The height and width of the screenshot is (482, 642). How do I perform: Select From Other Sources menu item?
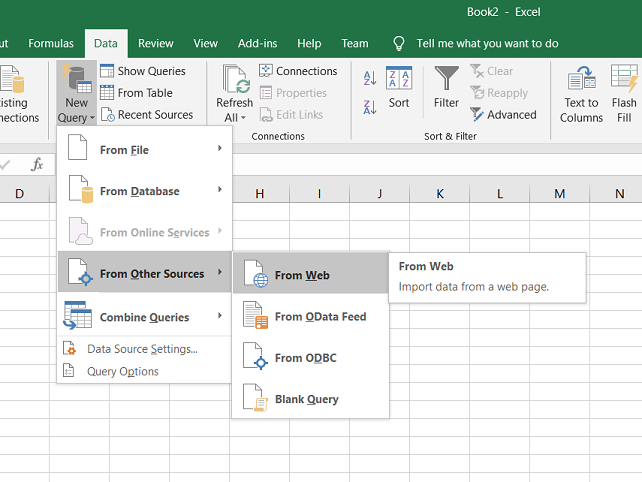coord(145,272)
